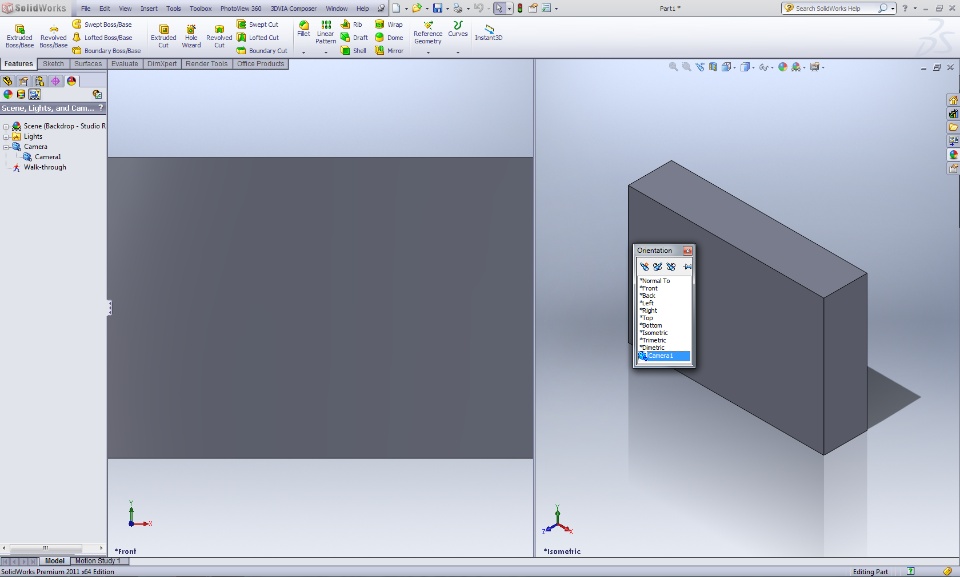
Task: Click the Search SolidWorks Help field
Action: 835,9
